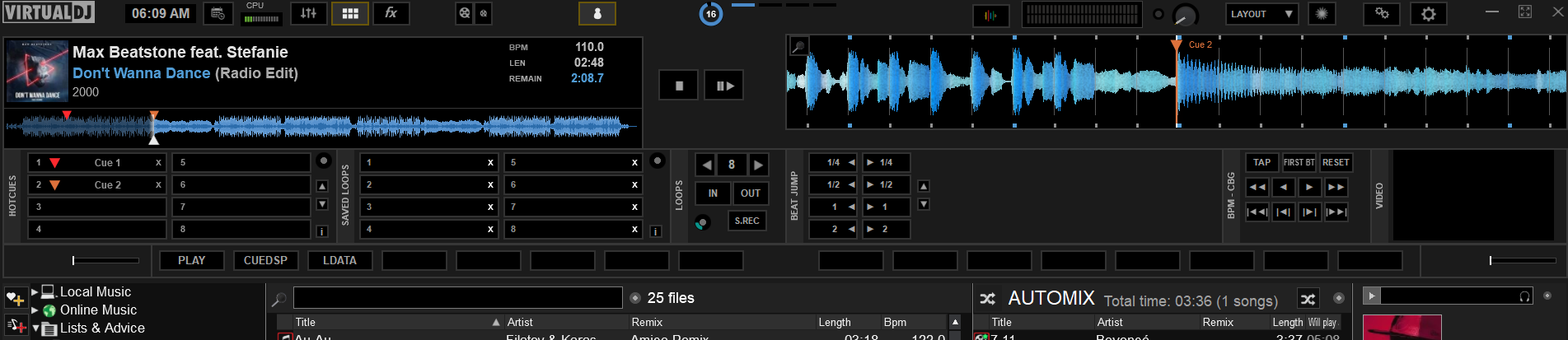This screenshot has width=1568, height=340.
Task: Set loop IN point
Action: coord(713,193)
